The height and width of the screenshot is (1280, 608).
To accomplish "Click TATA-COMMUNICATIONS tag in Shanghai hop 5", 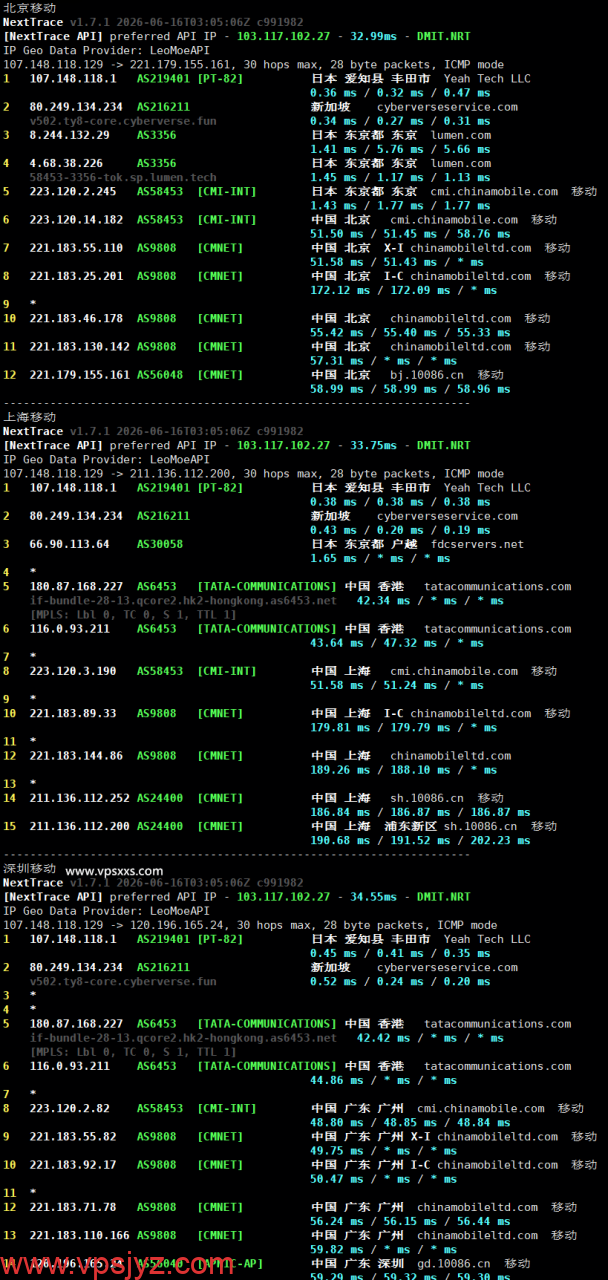I will coord(267,587).
